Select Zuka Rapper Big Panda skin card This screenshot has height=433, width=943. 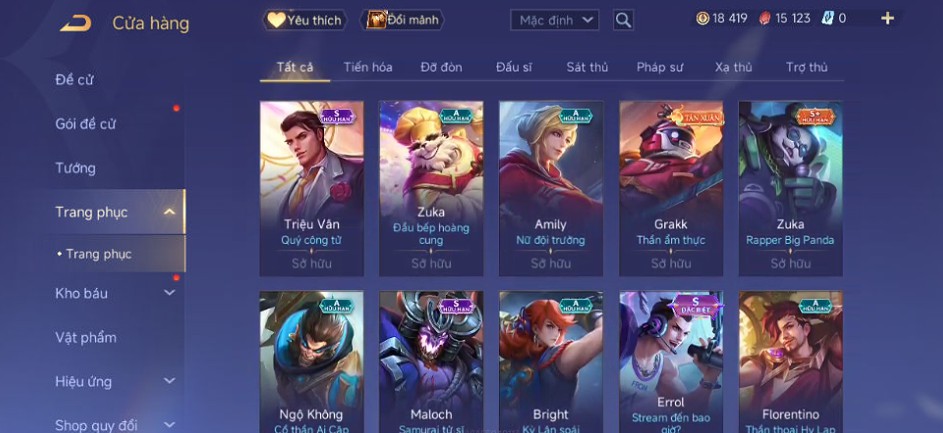[x=790, y=189]
